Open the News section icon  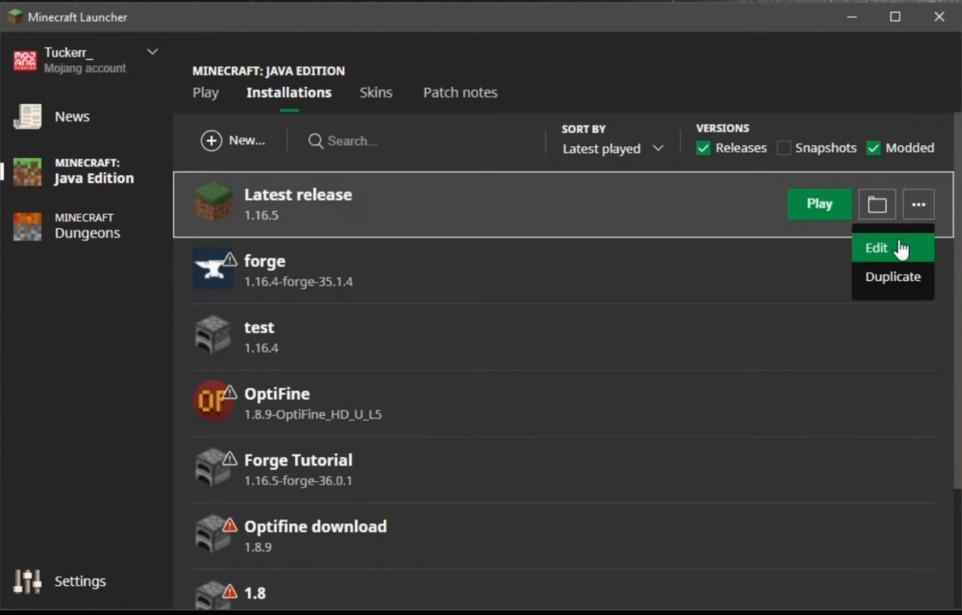click(28, 117)
